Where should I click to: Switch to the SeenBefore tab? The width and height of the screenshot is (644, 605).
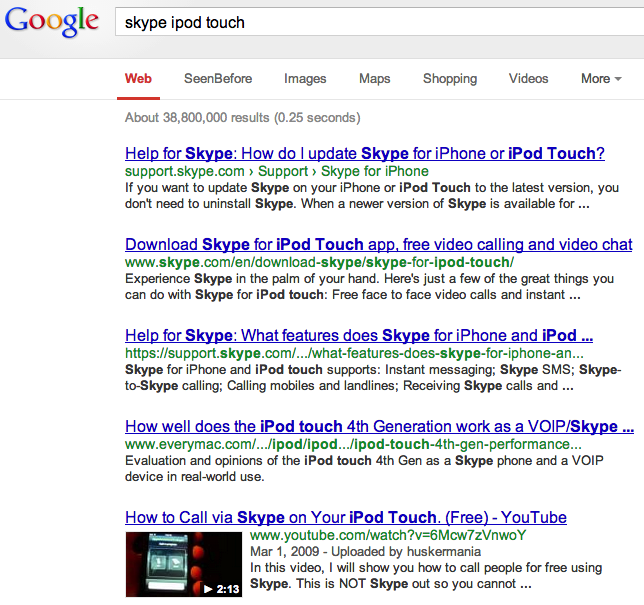[218, 78]
